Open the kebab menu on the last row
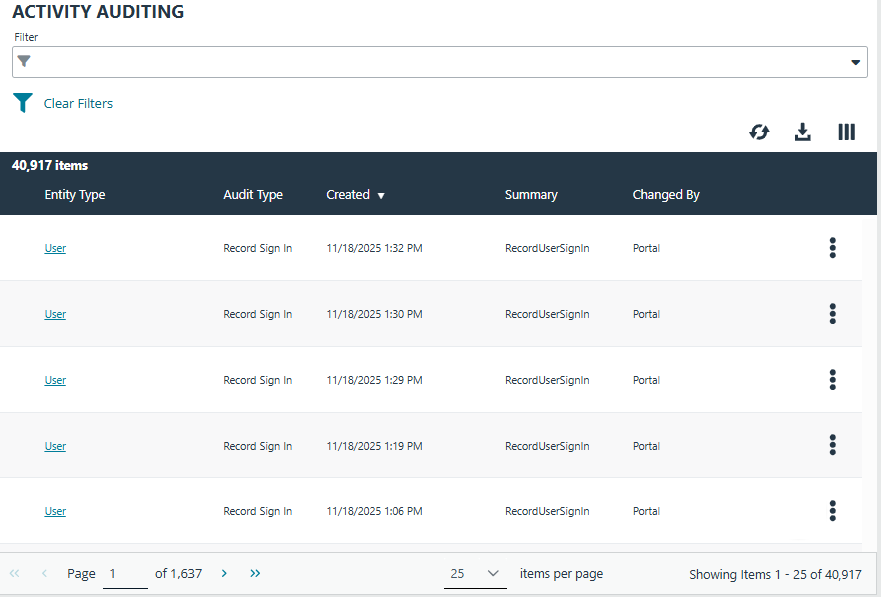 point(832,511)
